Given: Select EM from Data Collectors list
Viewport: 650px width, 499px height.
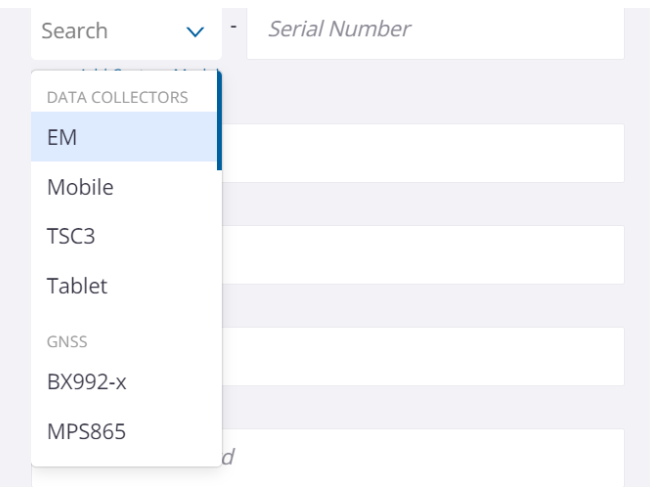Looking at the screenshot, I should click(x=123, y=137).
